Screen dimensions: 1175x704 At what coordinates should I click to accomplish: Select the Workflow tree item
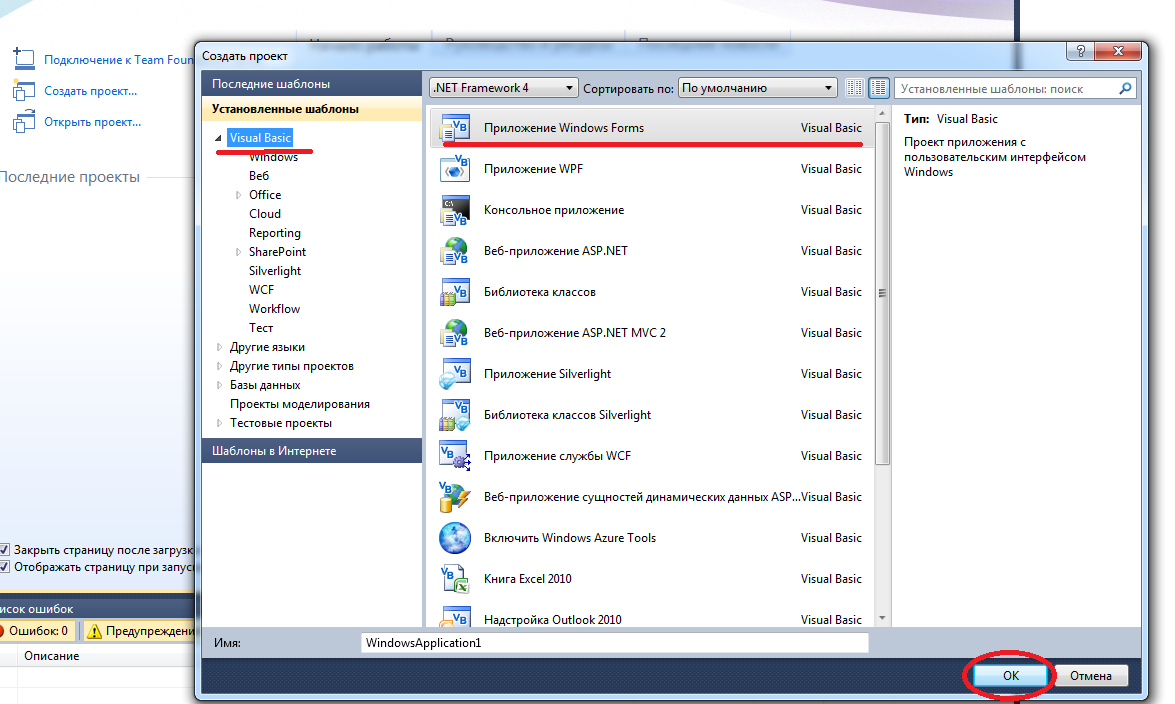click(x=274, y=309)
